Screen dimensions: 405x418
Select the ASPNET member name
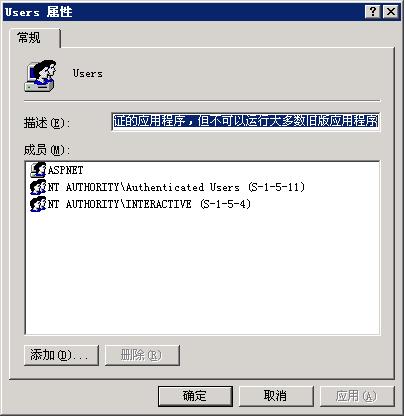pyautogui.click(x=65, y=170)
